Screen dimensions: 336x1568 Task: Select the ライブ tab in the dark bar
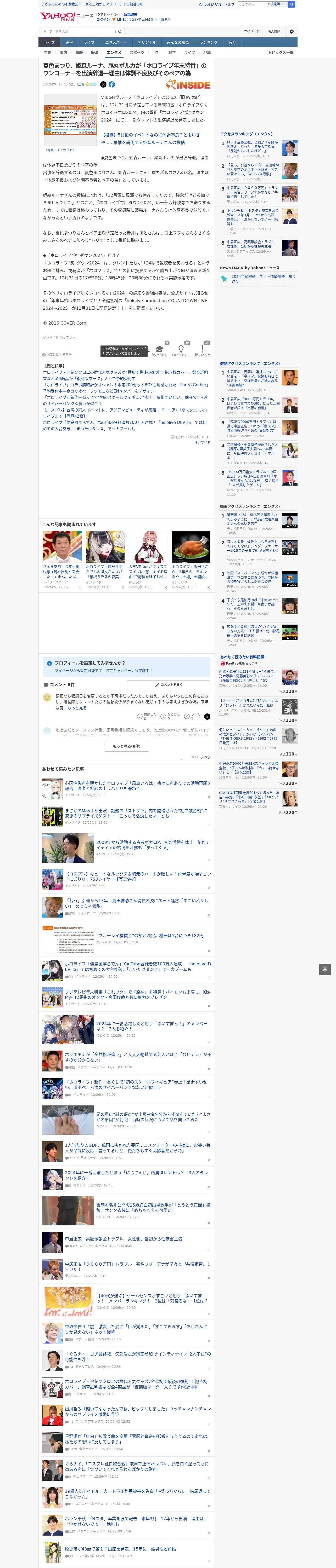click(x=89, y=43)
